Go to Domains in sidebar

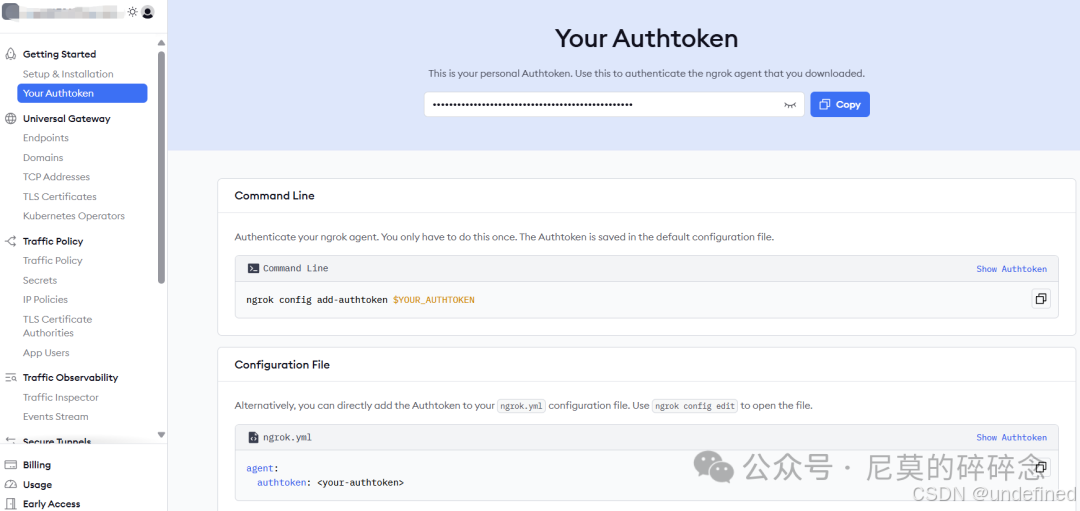pyautogui.click(x=43, y=158)
